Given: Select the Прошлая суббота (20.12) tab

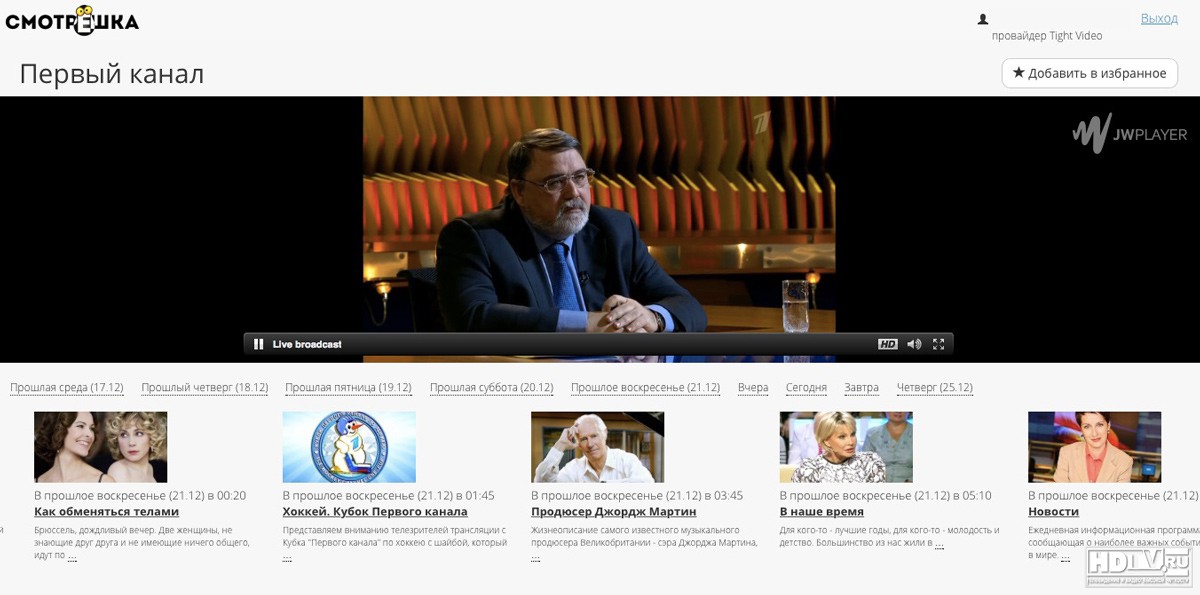Looking at the screenshot, I should tap(491, 388).
